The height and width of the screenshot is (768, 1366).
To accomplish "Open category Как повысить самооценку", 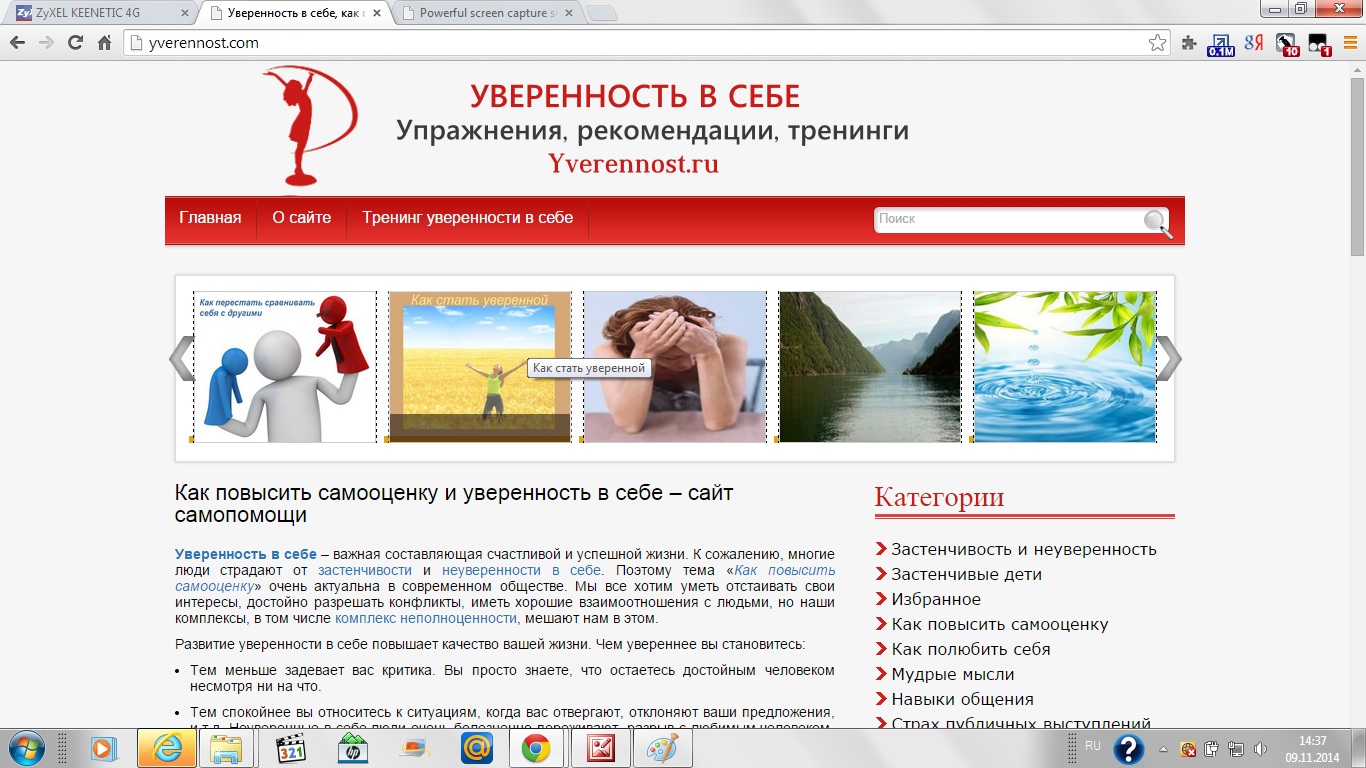I will pos(1000,624).
